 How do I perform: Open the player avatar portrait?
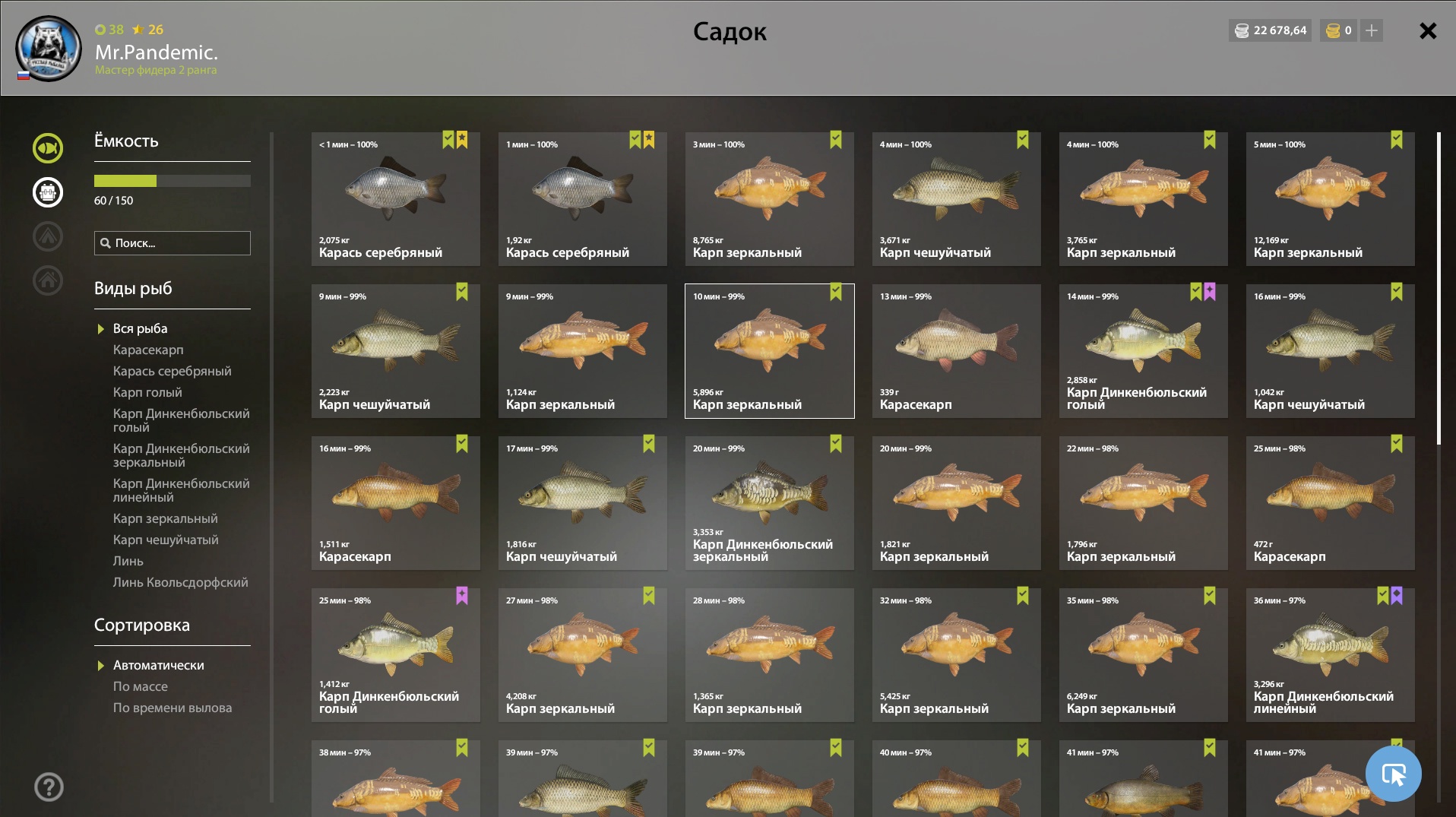pyautogui.click(x=49, y=48)
